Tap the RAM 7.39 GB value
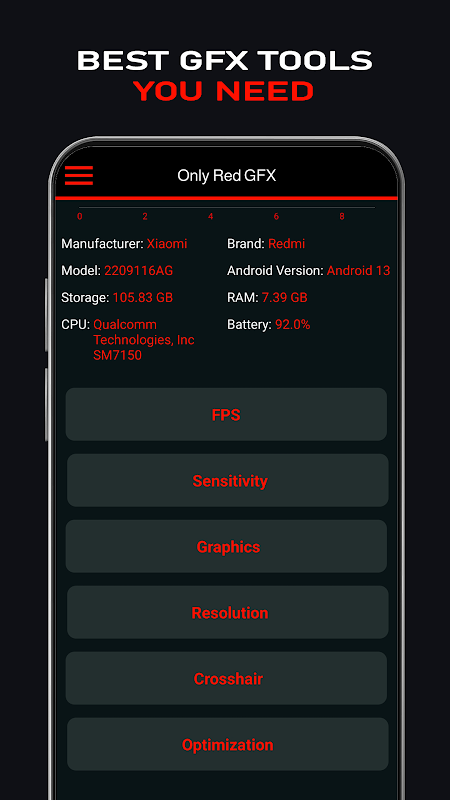 click(x=284, y=297)
